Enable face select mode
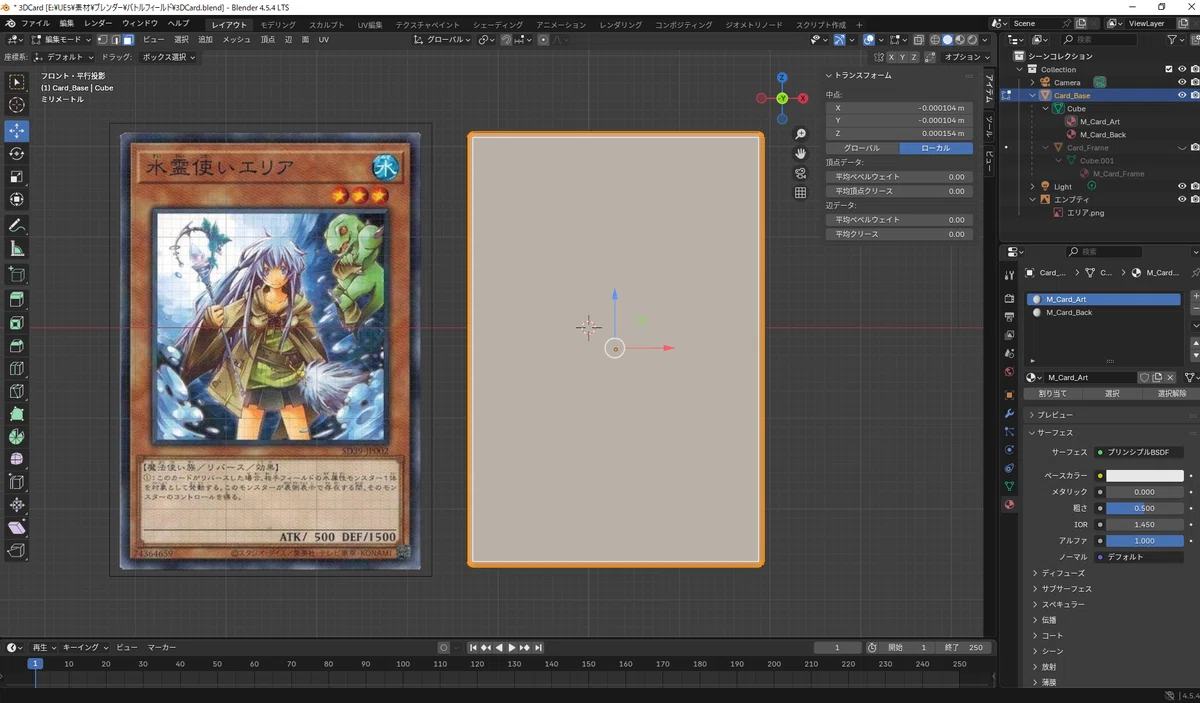Image resolution: width=1200 pixels, height=703 pixels. (x=128, y=40)
